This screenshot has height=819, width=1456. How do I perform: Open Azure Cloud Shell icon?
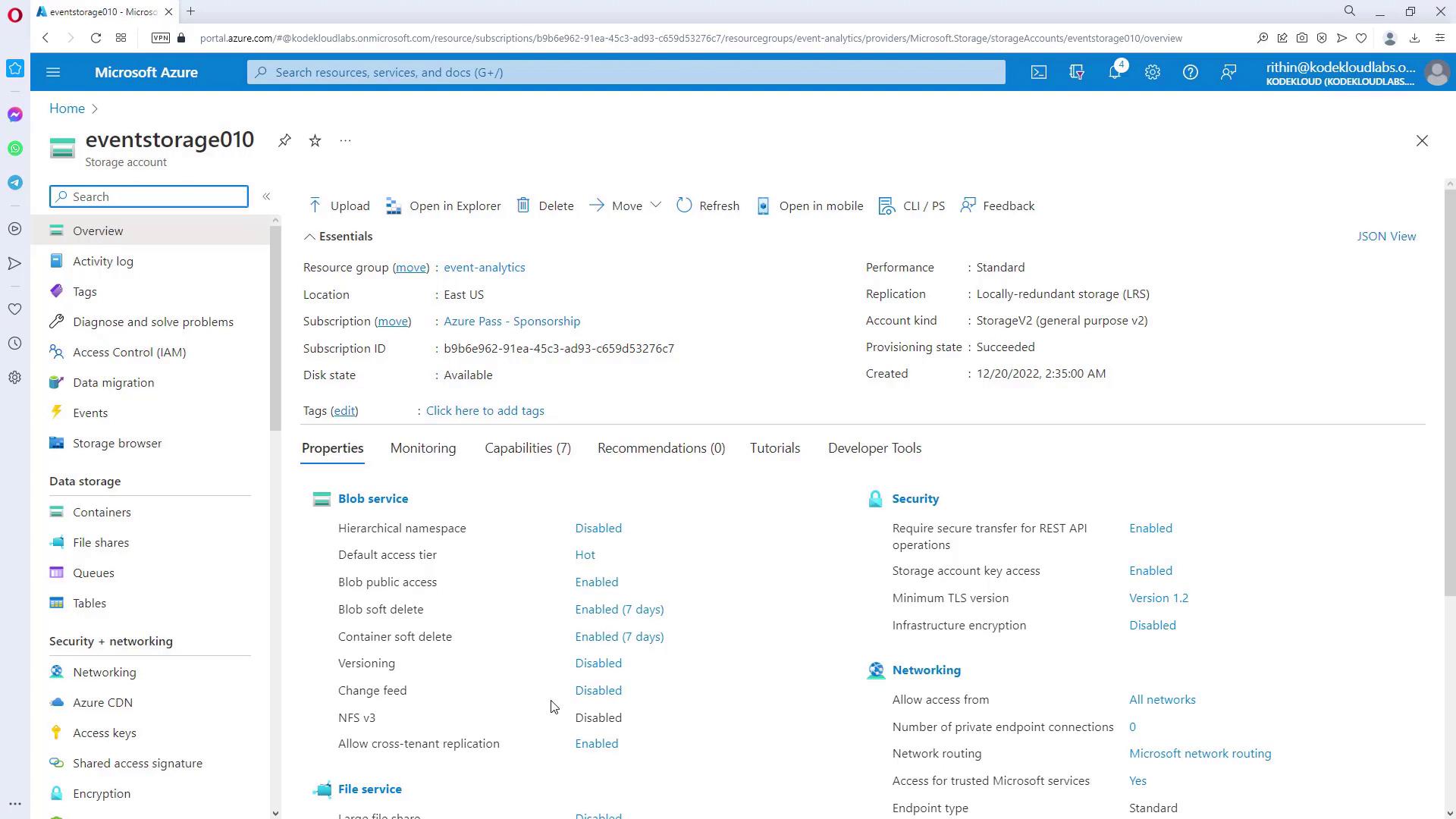pyautogui.click(x=1038, y=72)
